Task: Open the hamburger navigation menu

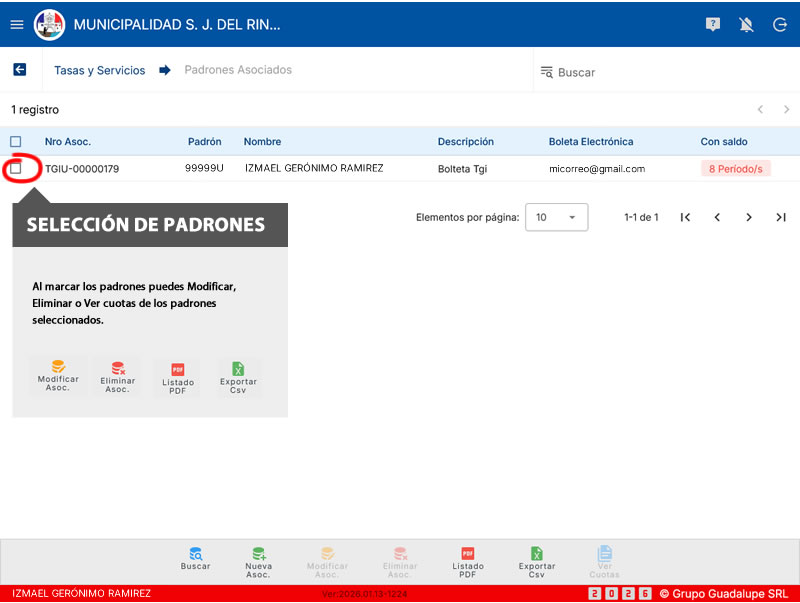Action: click(16, 24)
